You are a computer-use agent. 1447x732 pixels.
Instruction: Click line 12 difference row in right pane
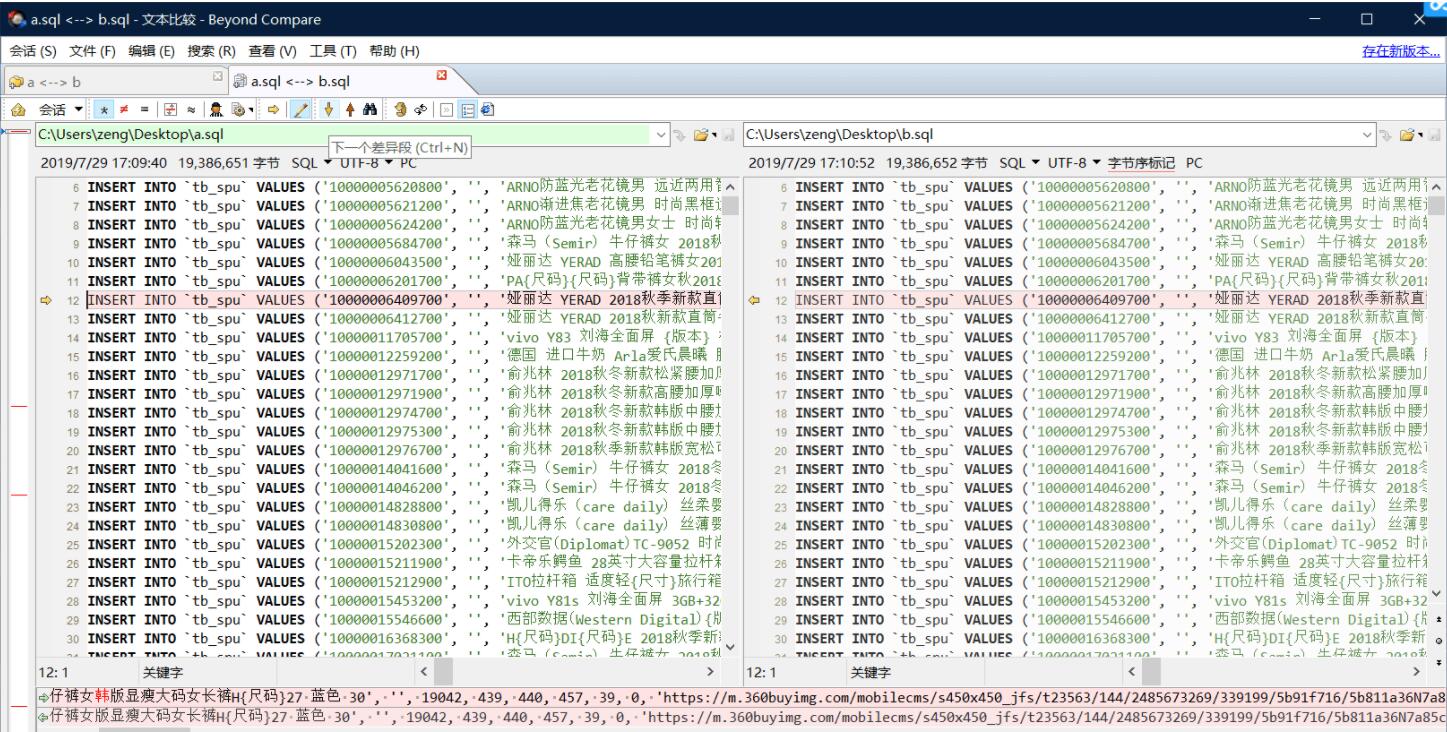pos(1113,298)
